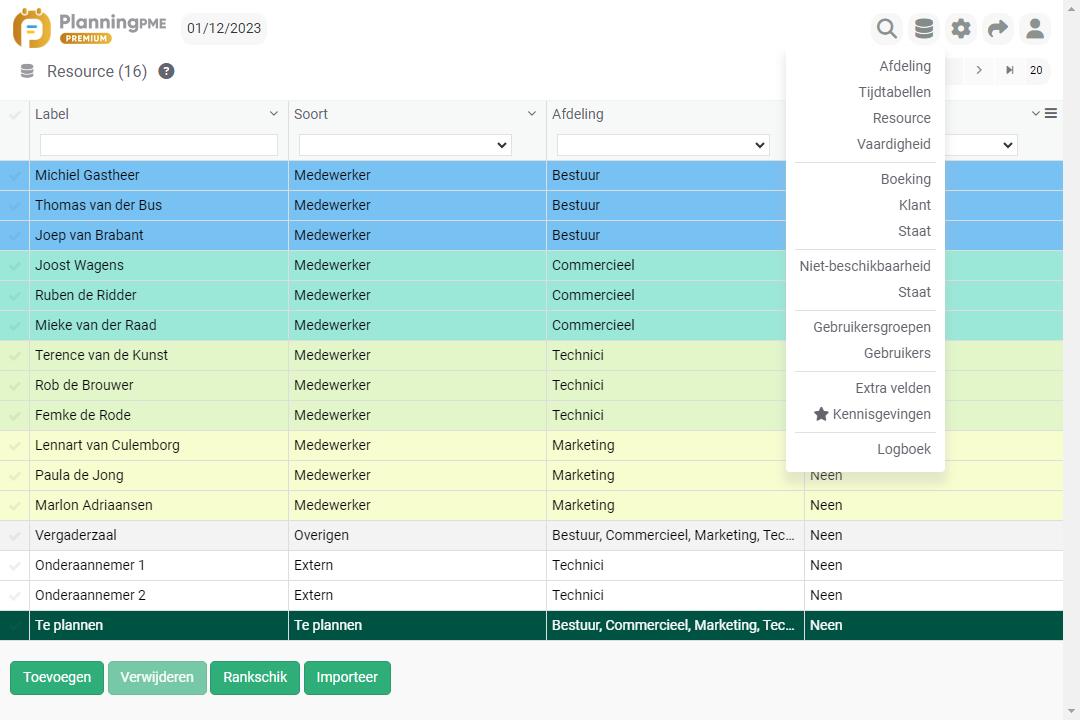This screenshot has height=720, width=1080.
Task: Click the magnifier search icon
Action: pos(886,29)
